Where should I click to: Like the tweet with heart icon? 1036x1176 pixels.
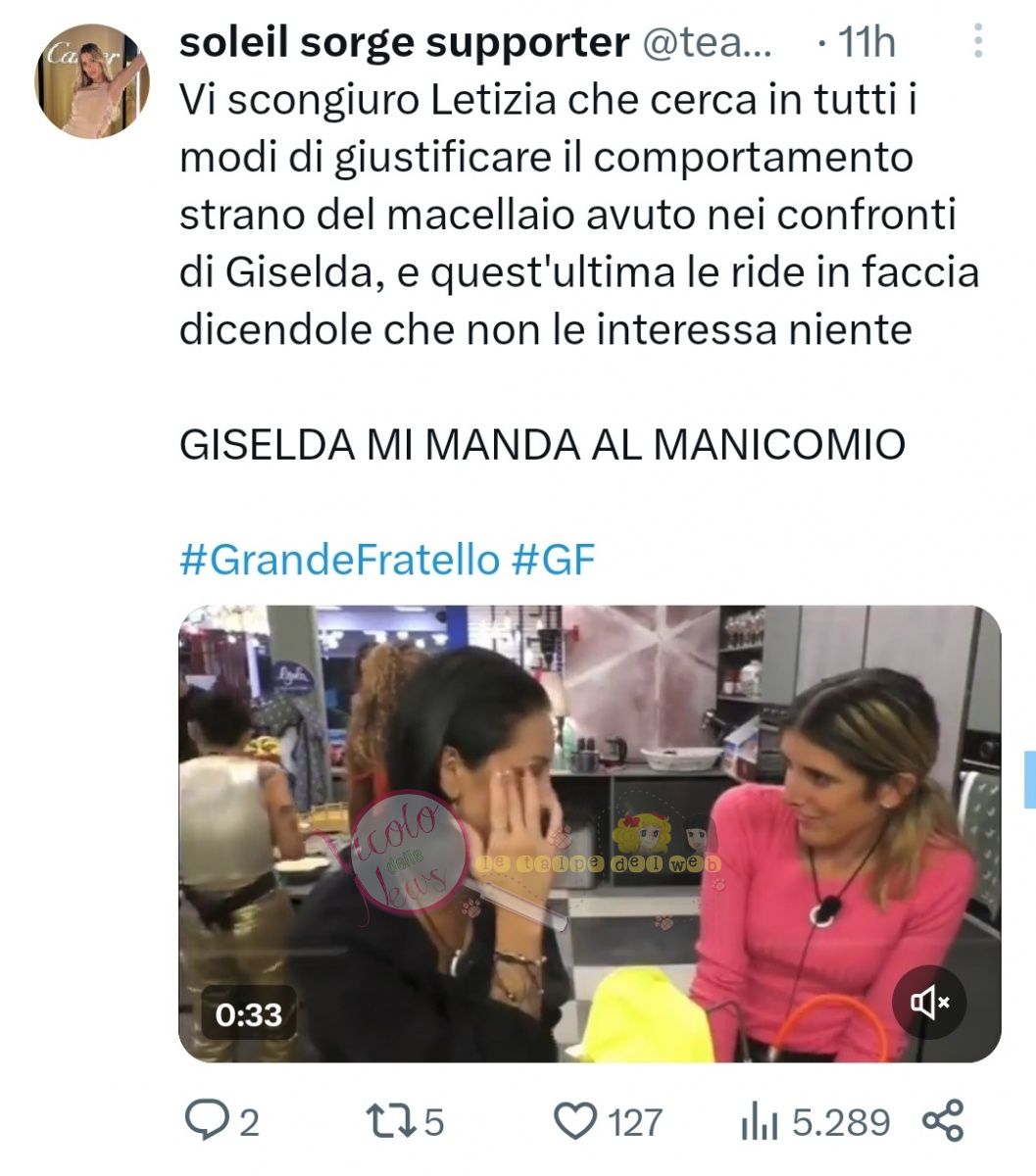(x=575, y=1121)
